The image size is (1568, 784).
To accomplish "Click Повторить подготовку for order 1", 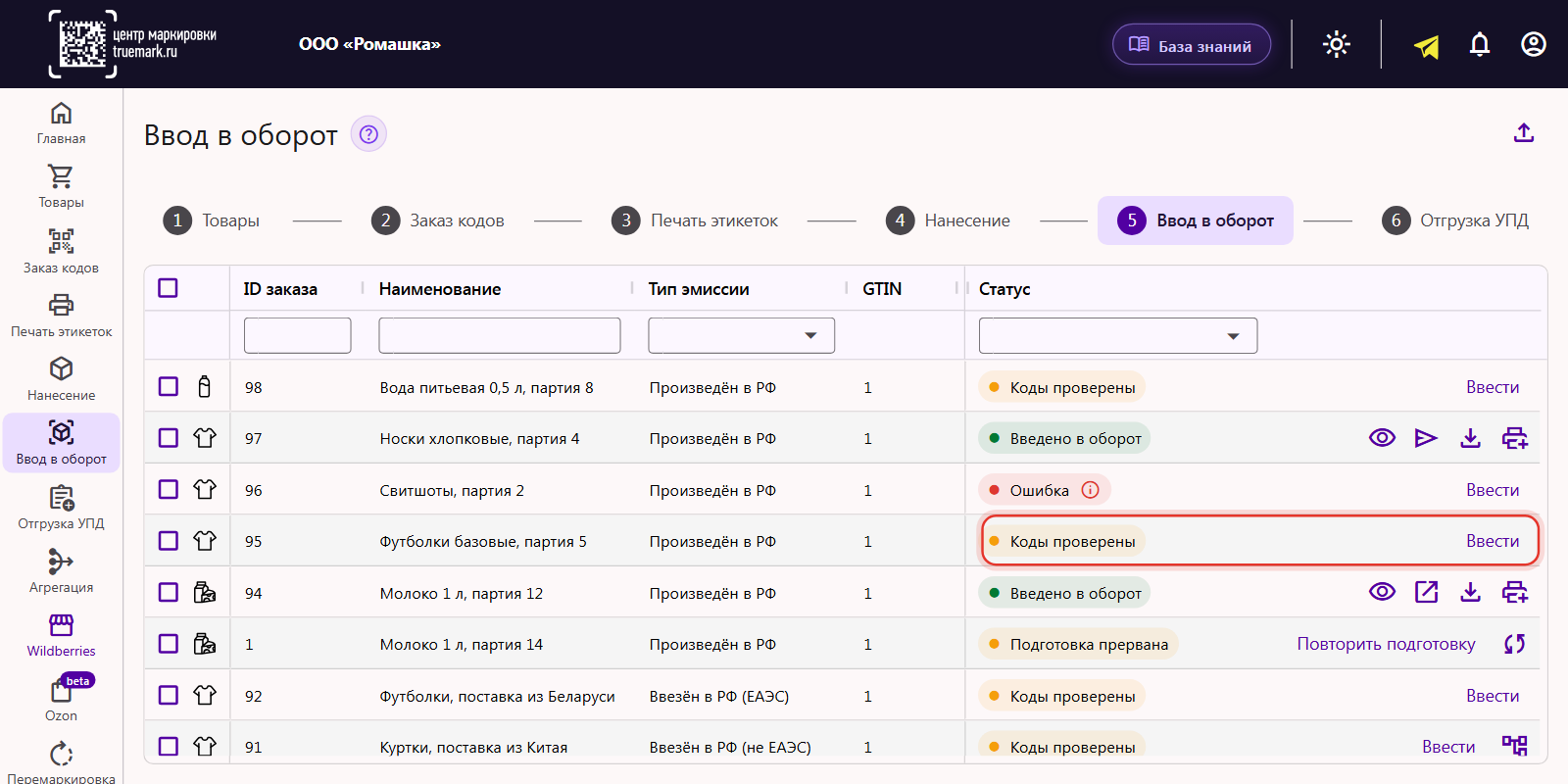I will [1386, 644].
